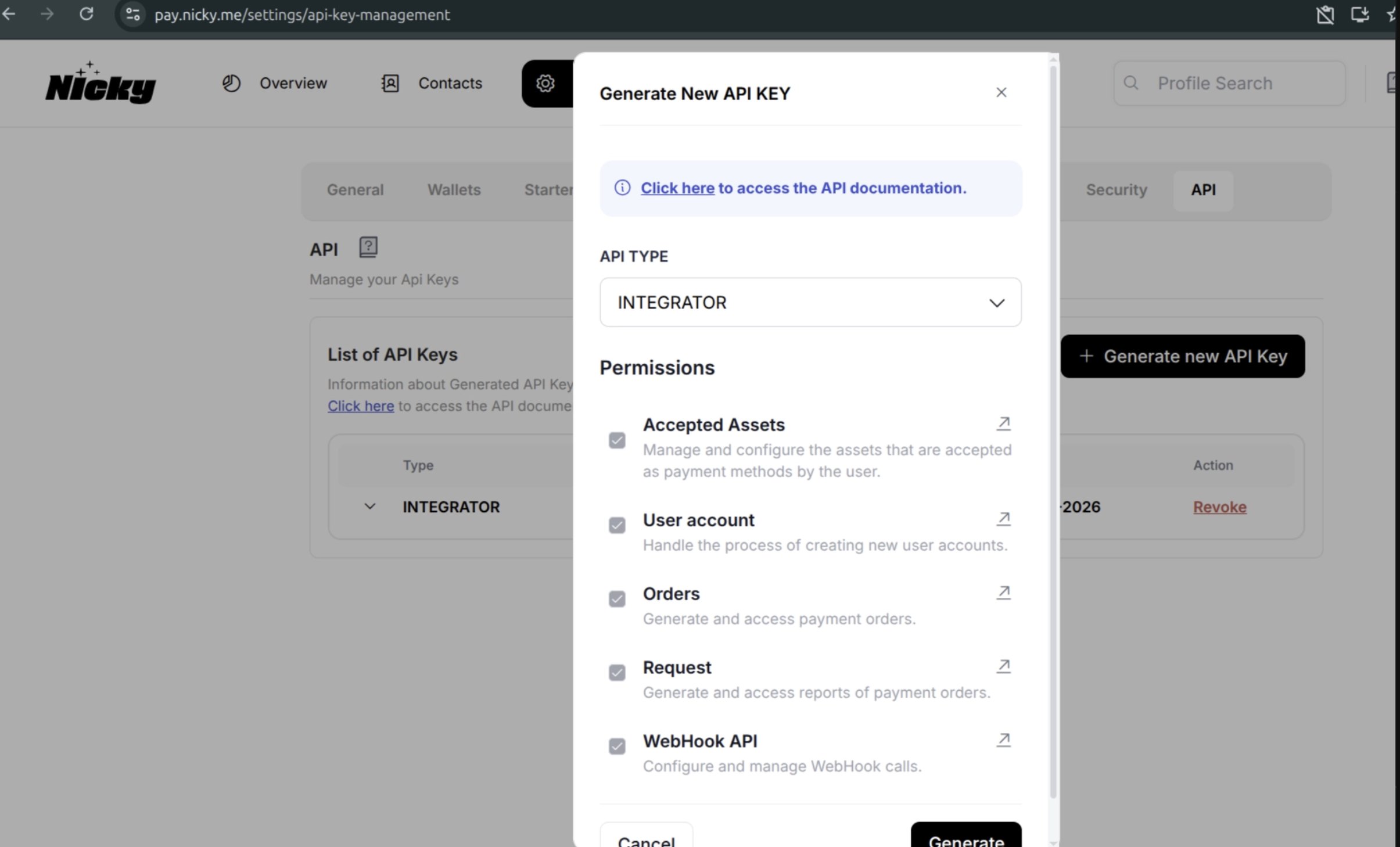This screenshot has height=847, width=1400.
Task: Click the Profile Search input field
Action: coord(1229,83)
